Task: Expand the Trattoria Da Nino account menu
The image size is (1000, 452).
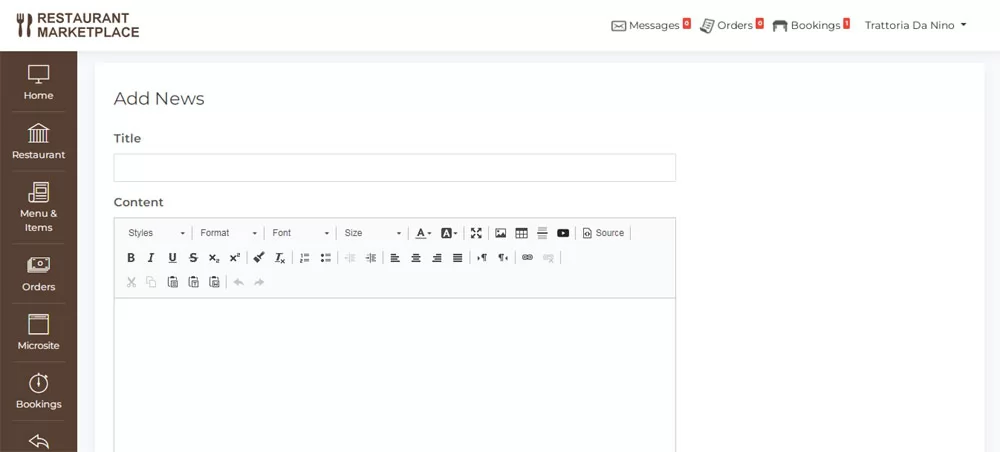Action: (916, 26)
